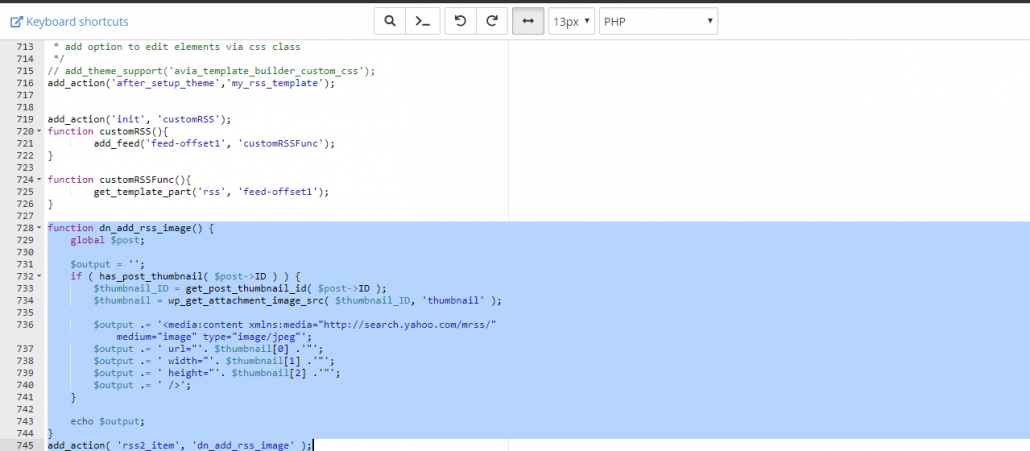Place cursor on 'global $post;' line

[x=108, y=240]
